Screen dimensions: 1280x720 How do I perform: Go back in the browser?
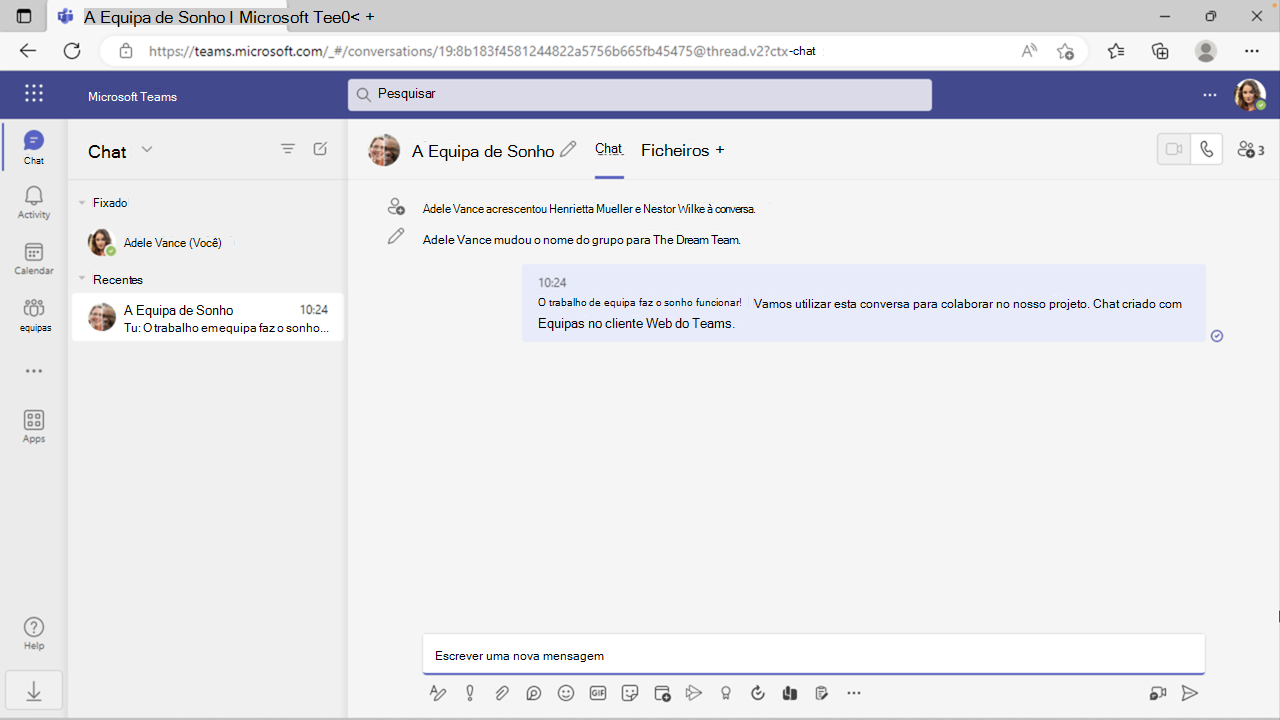[28, 51]
